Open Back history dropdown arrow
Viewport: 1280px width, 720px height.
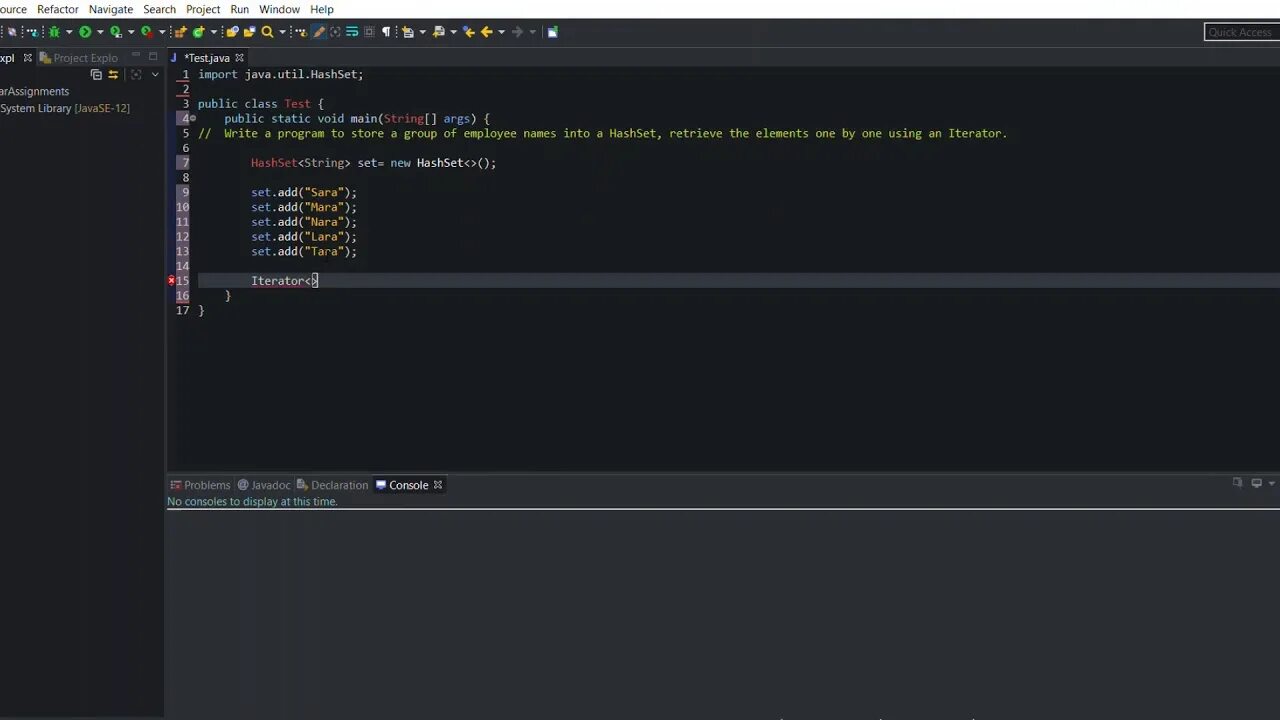click(x=501, y=32)
